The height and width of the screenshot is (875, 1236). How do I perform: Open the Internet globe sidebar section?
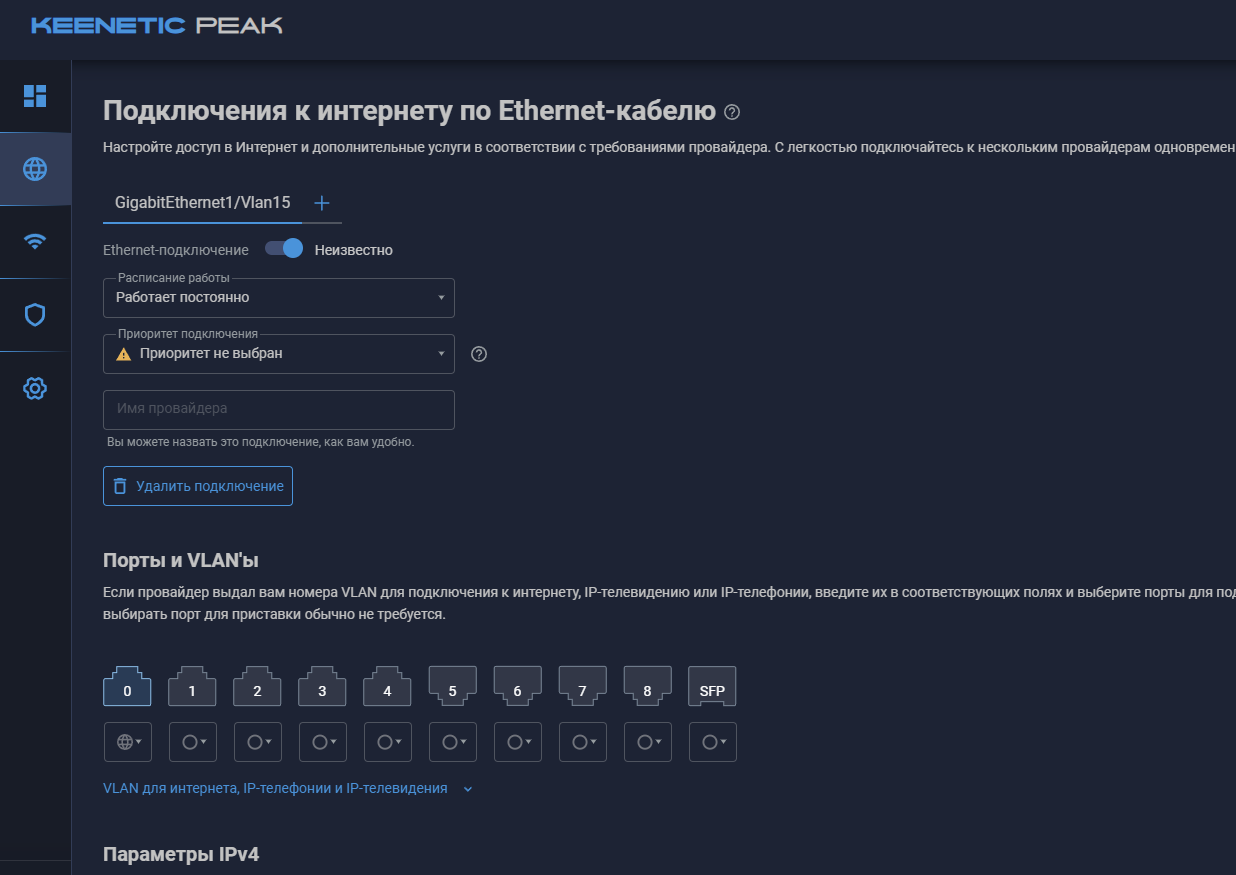click(x=35, y=169)
